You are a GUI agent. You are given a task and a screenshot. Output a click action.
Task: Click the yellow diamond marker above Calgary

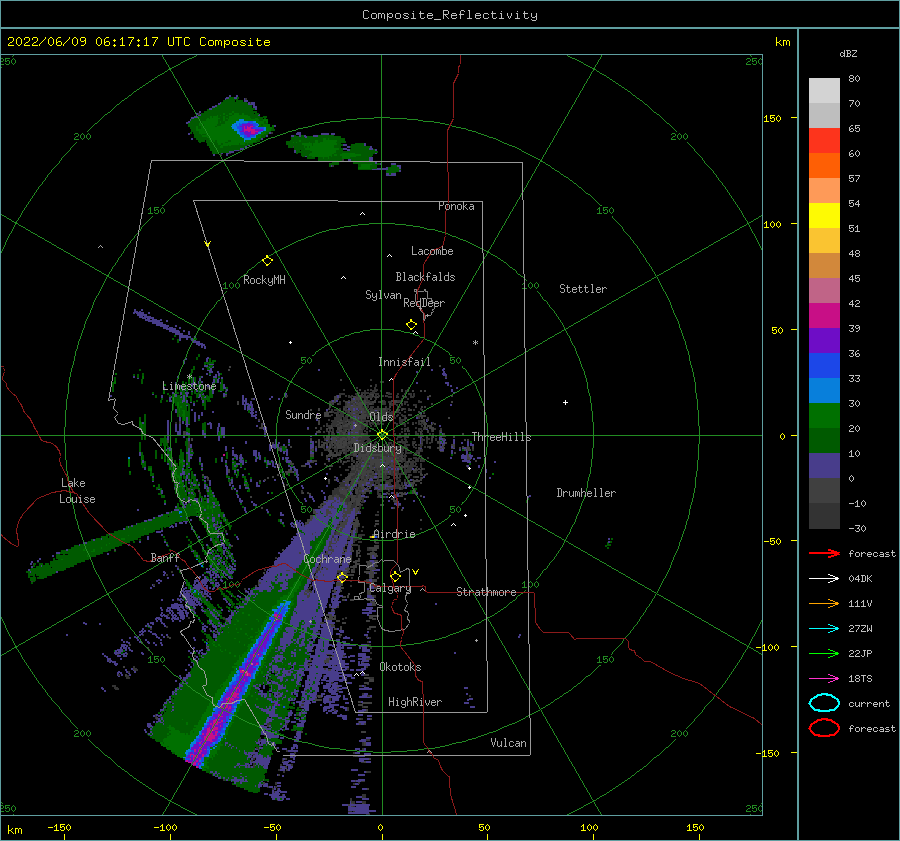tap(395, 576)
